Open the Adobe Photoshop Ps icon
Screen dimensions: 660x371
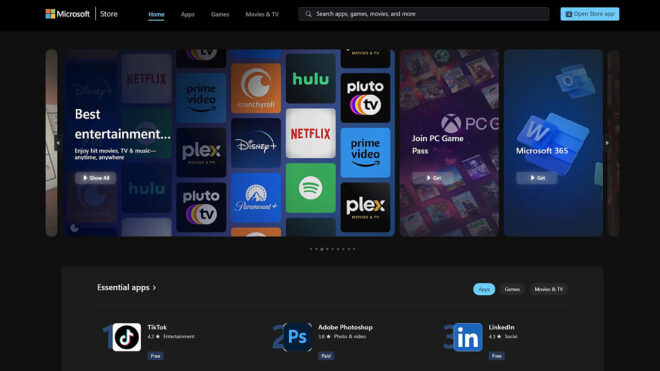pyautogui.click(x=297, y=337)
